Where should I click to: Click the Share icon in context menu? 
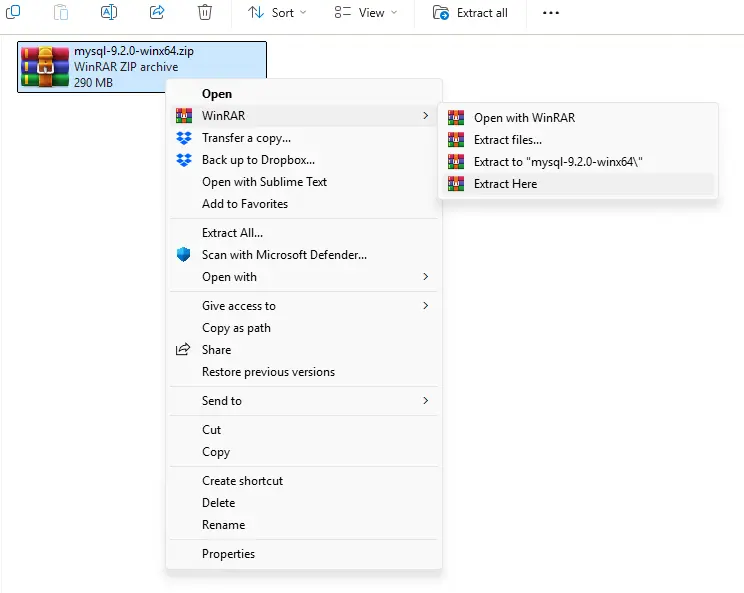183,350
